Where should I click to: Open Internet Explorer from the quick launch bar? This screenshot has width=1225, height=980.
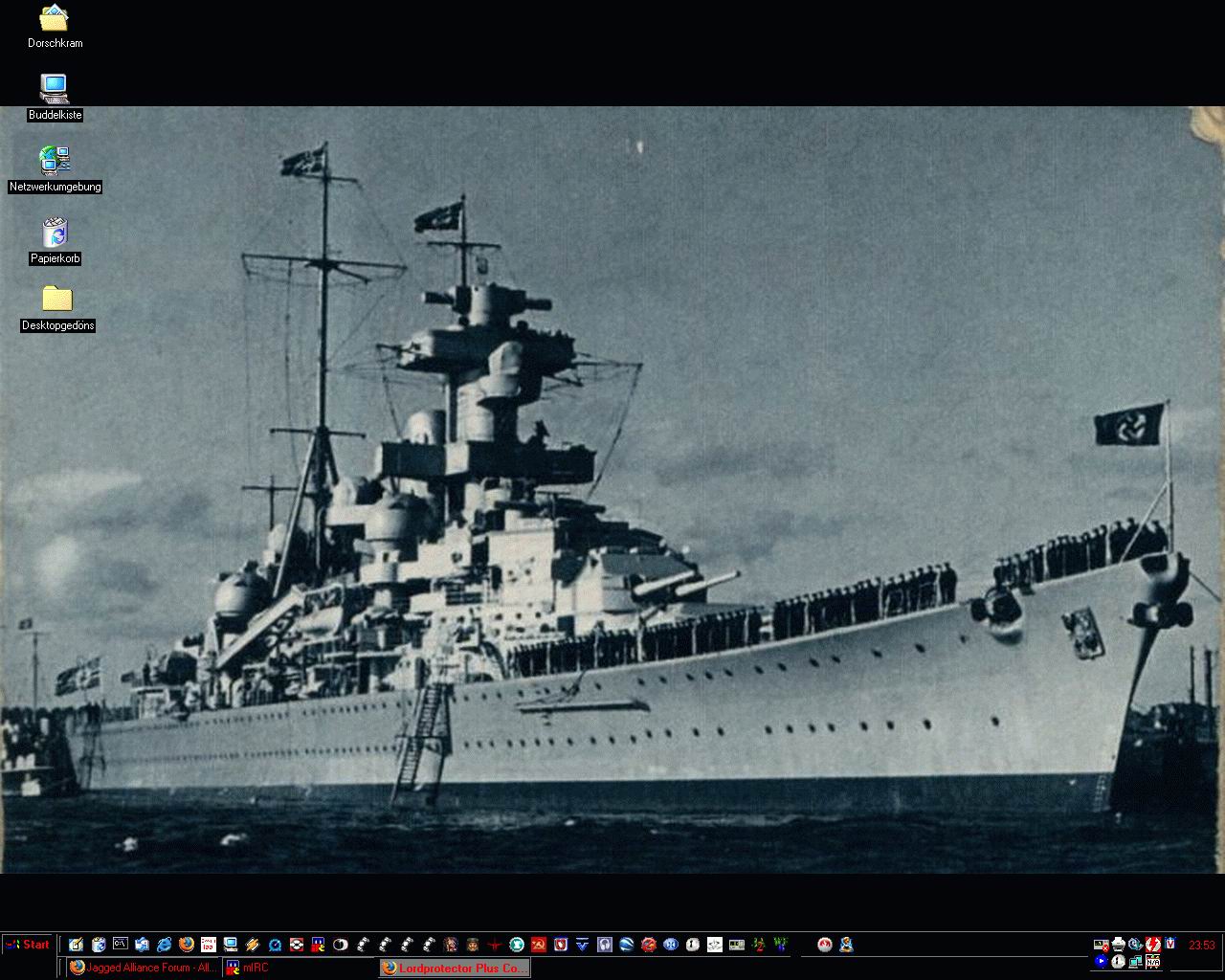[x=164, y=946]
